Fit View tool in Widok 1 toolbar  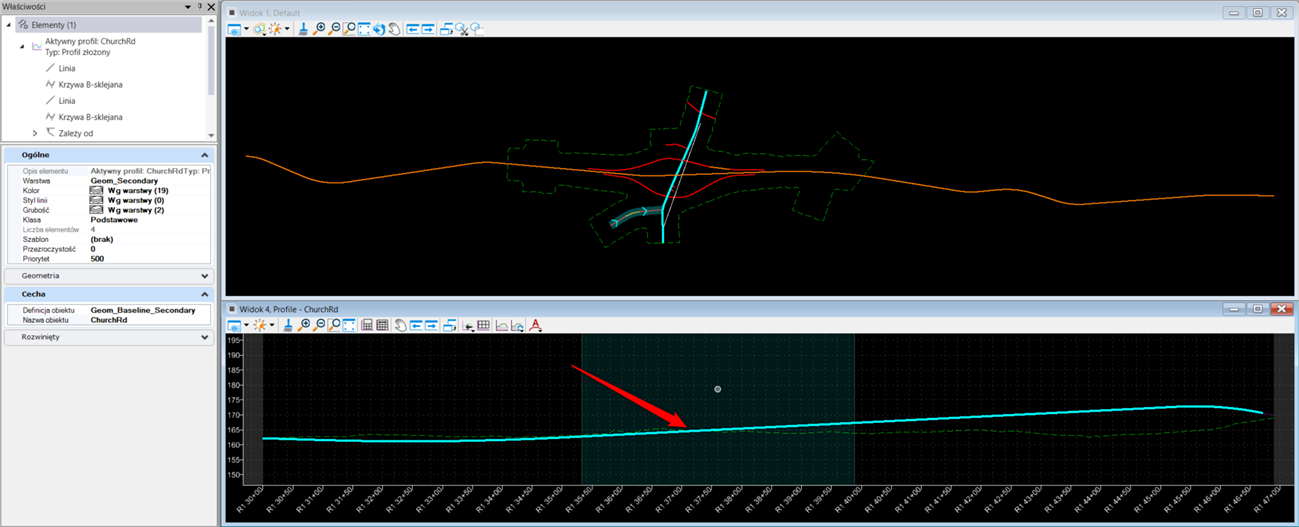[x=364, y=29]
